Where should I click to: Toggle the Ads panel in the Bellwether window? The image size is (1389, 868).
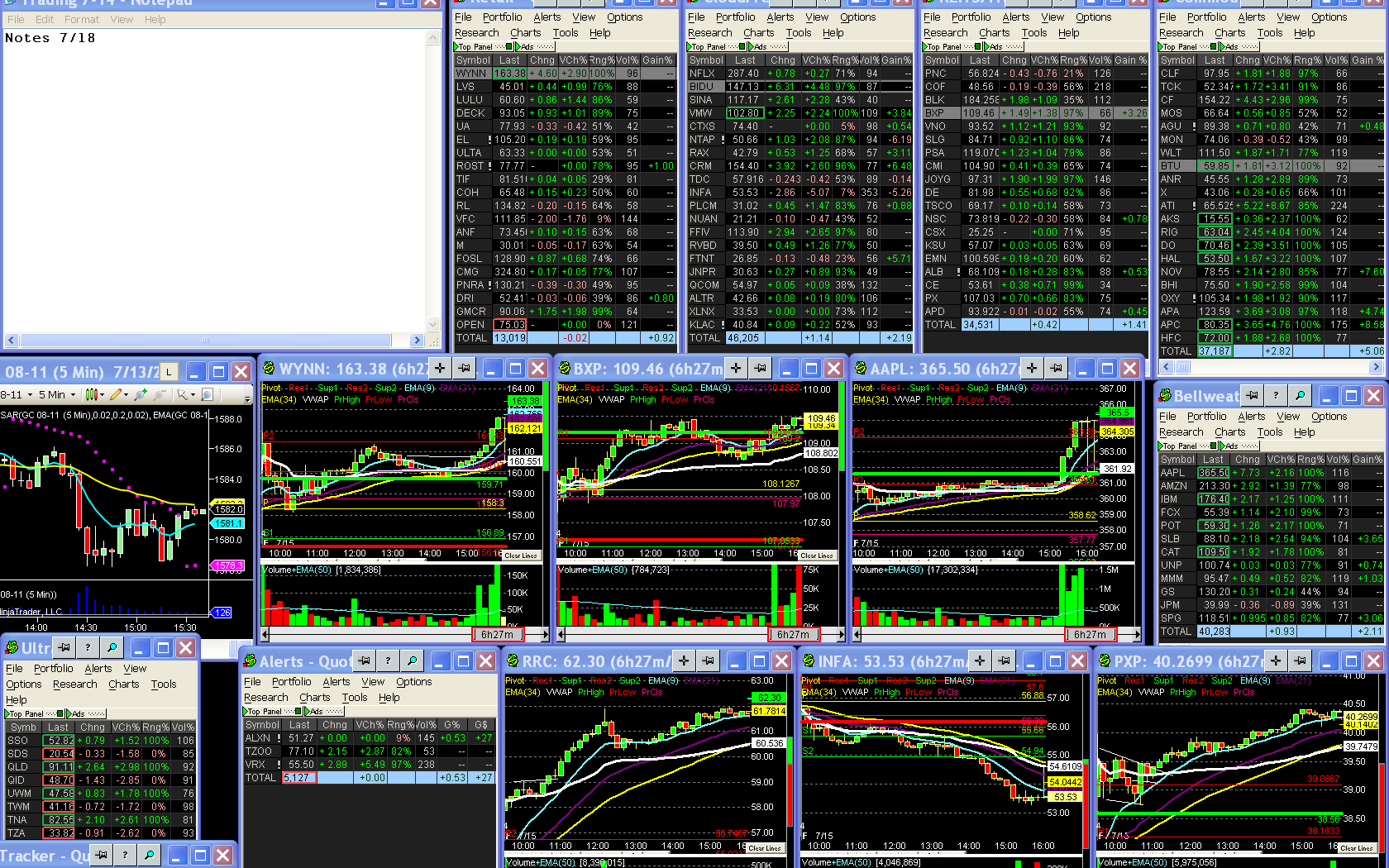(x=1241, y=446)
